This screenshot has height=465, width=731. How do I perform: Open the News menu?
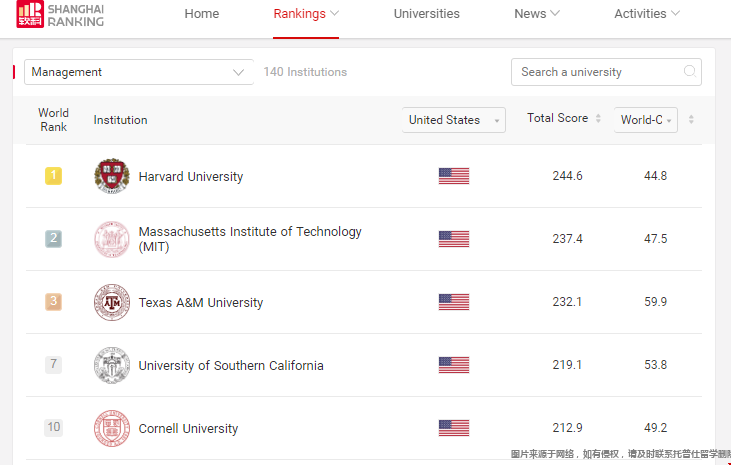pos(537,14)
